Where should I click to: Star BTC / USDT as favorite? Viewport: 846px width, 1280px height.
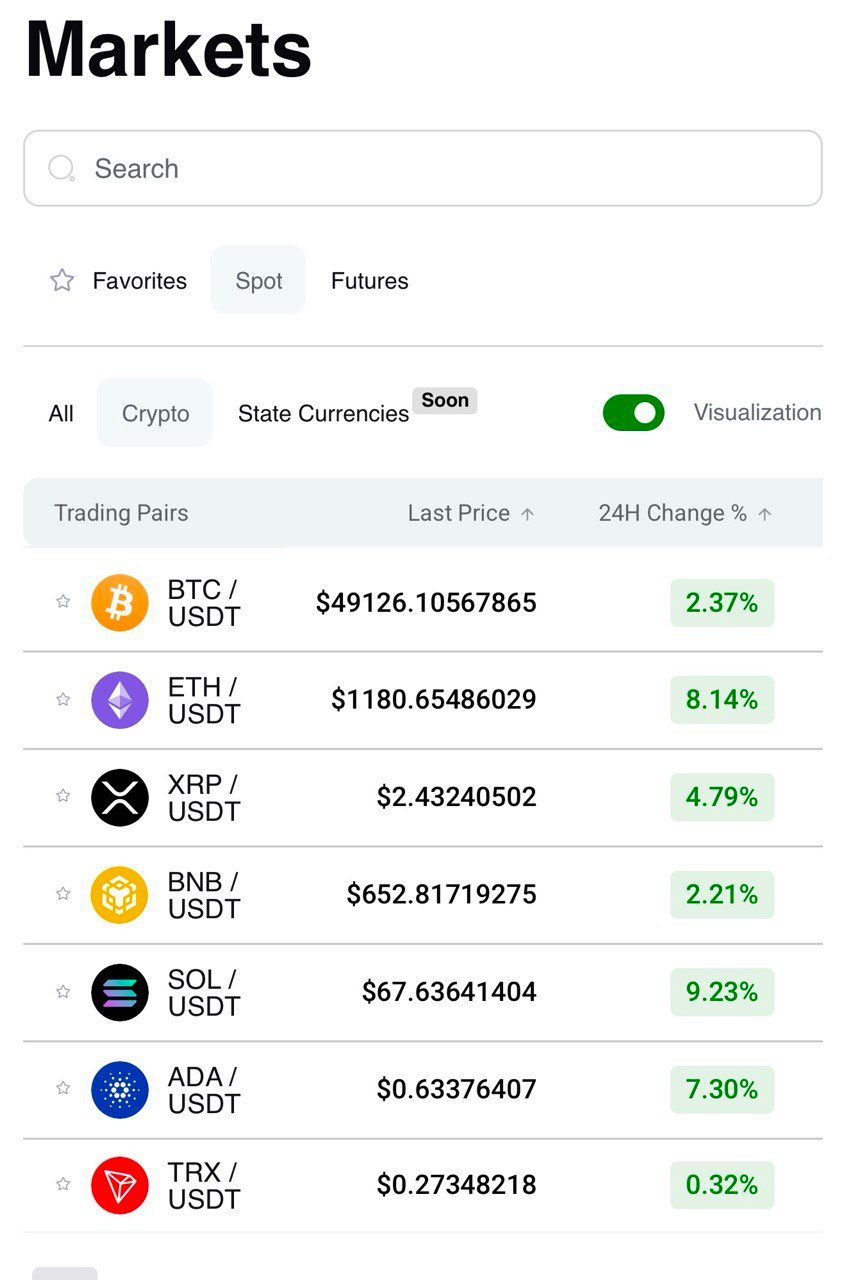[x=63, y=601]
